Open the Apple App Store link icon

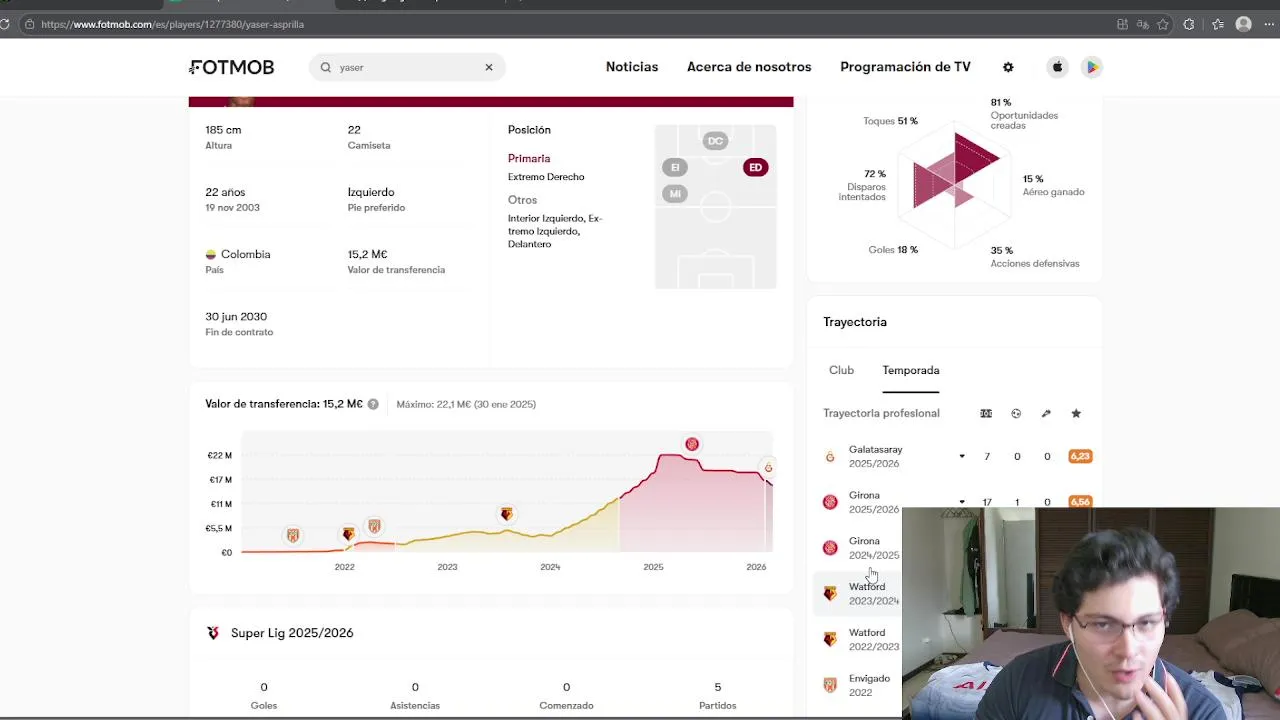(x=1057, y=67)
